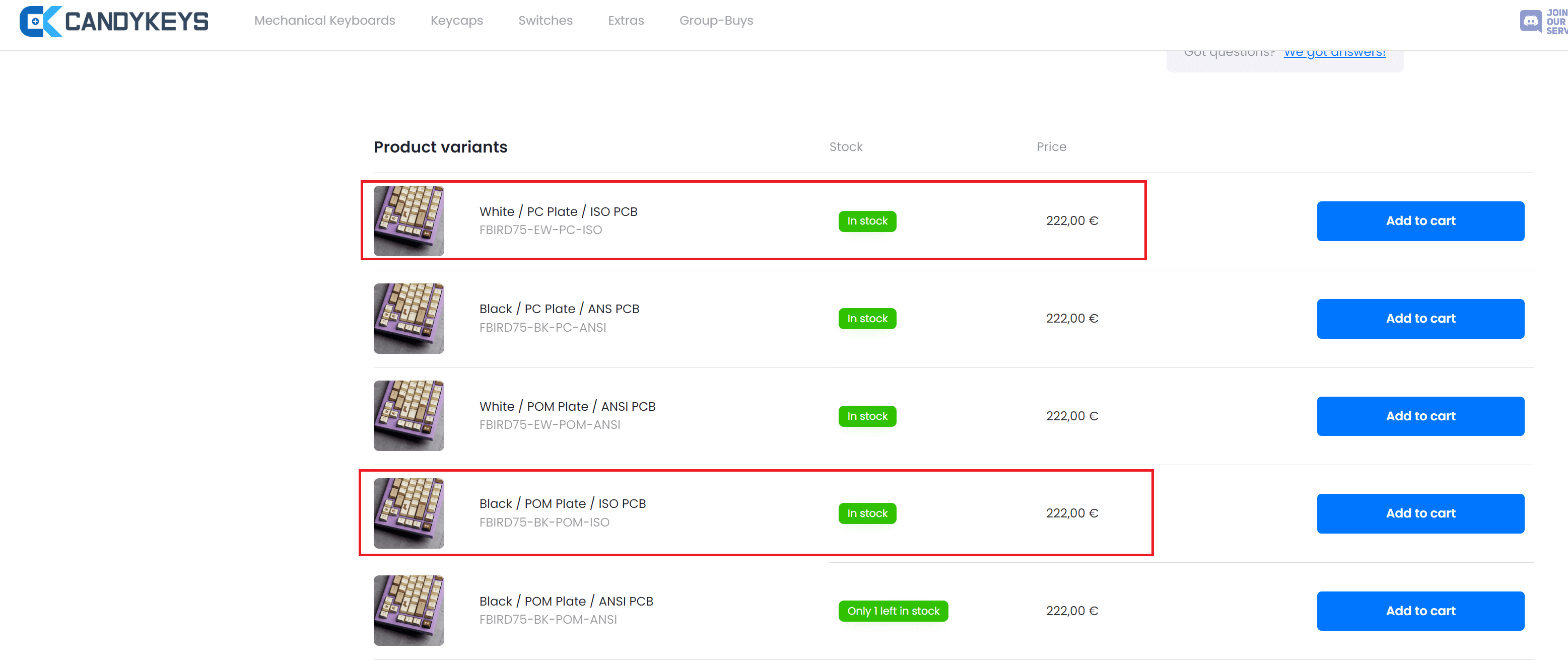The width and height of the screenshot is (1568, 670).
Task: Click SKU text FBIRD75-BK-POM-ISO
Action: 544,522
